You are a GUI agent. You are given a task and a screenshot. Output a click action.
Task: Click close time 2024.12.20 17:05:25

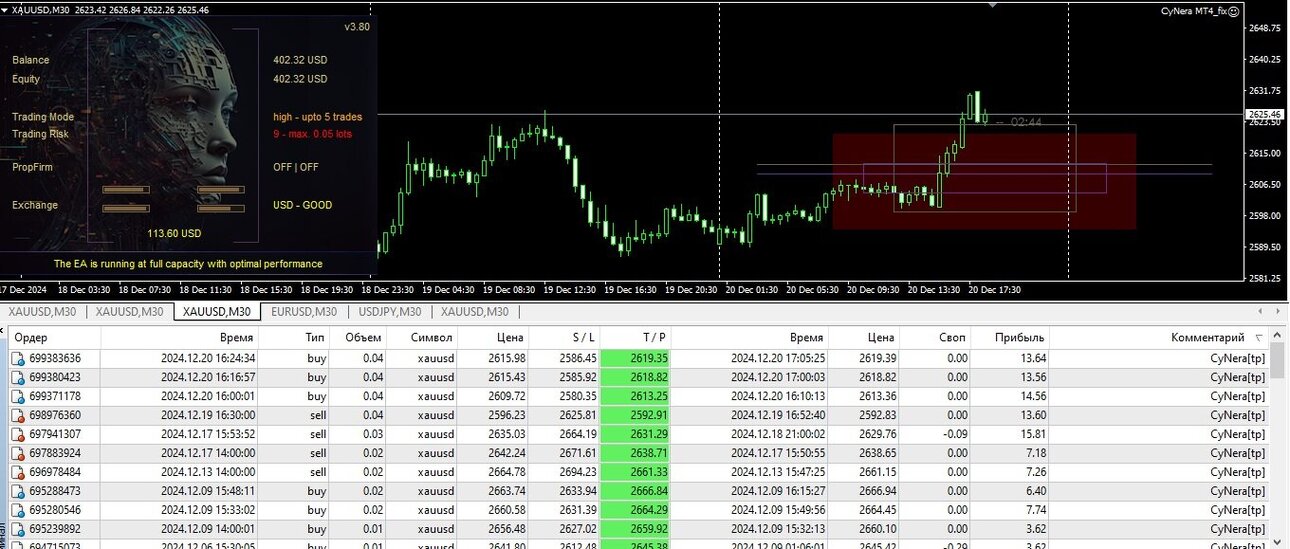778,358
